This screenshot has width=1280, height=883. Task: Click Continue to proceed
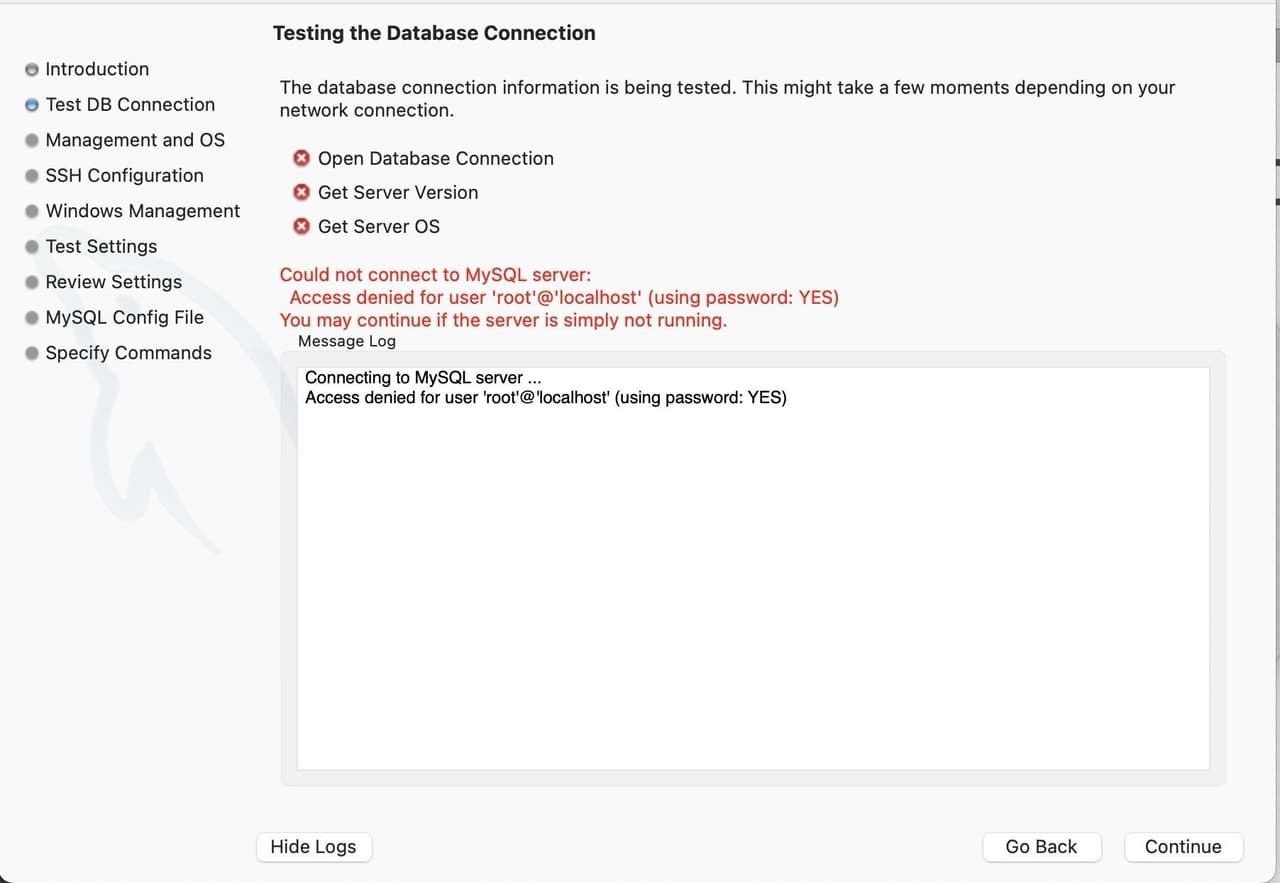pos(1183,847)
